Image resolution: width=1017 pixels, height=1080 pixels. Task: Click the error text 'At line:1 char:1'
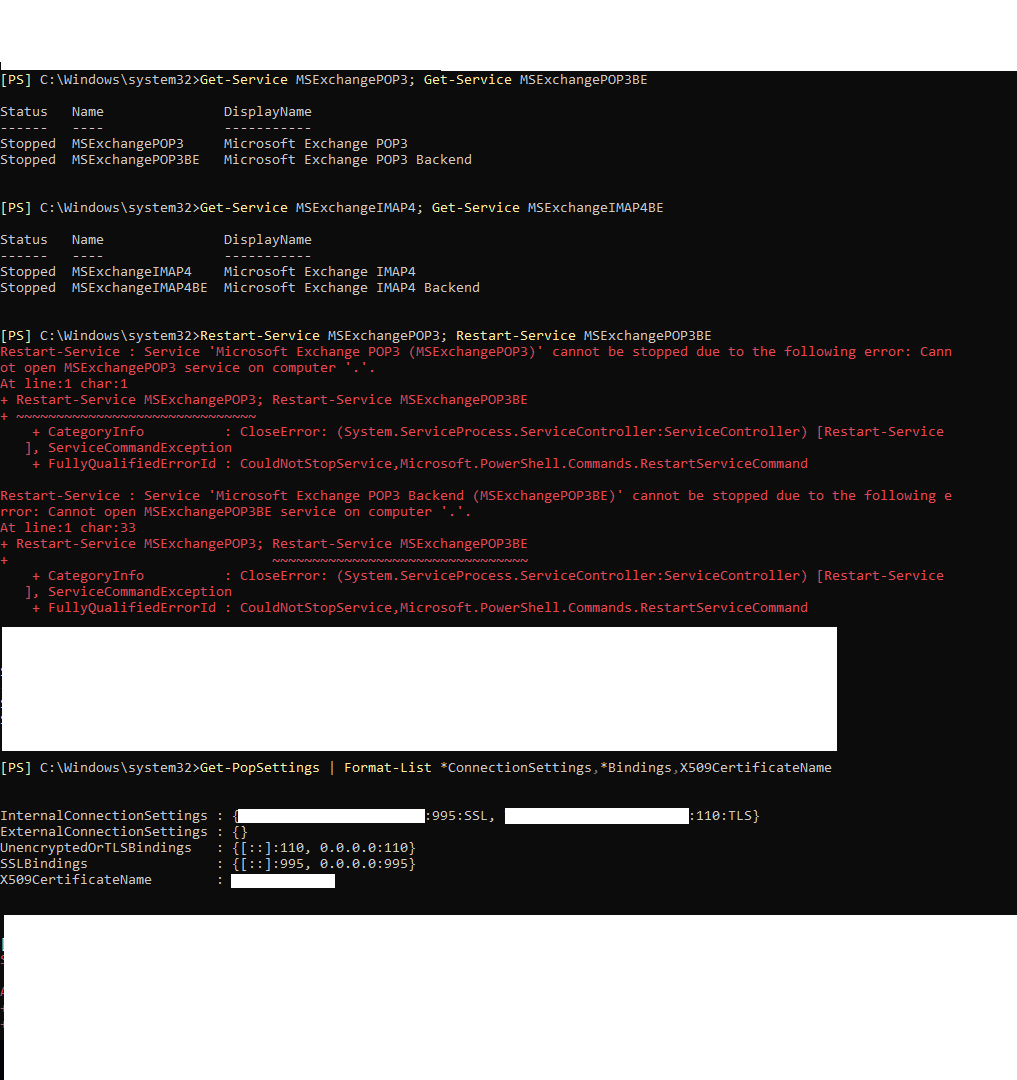64,384
